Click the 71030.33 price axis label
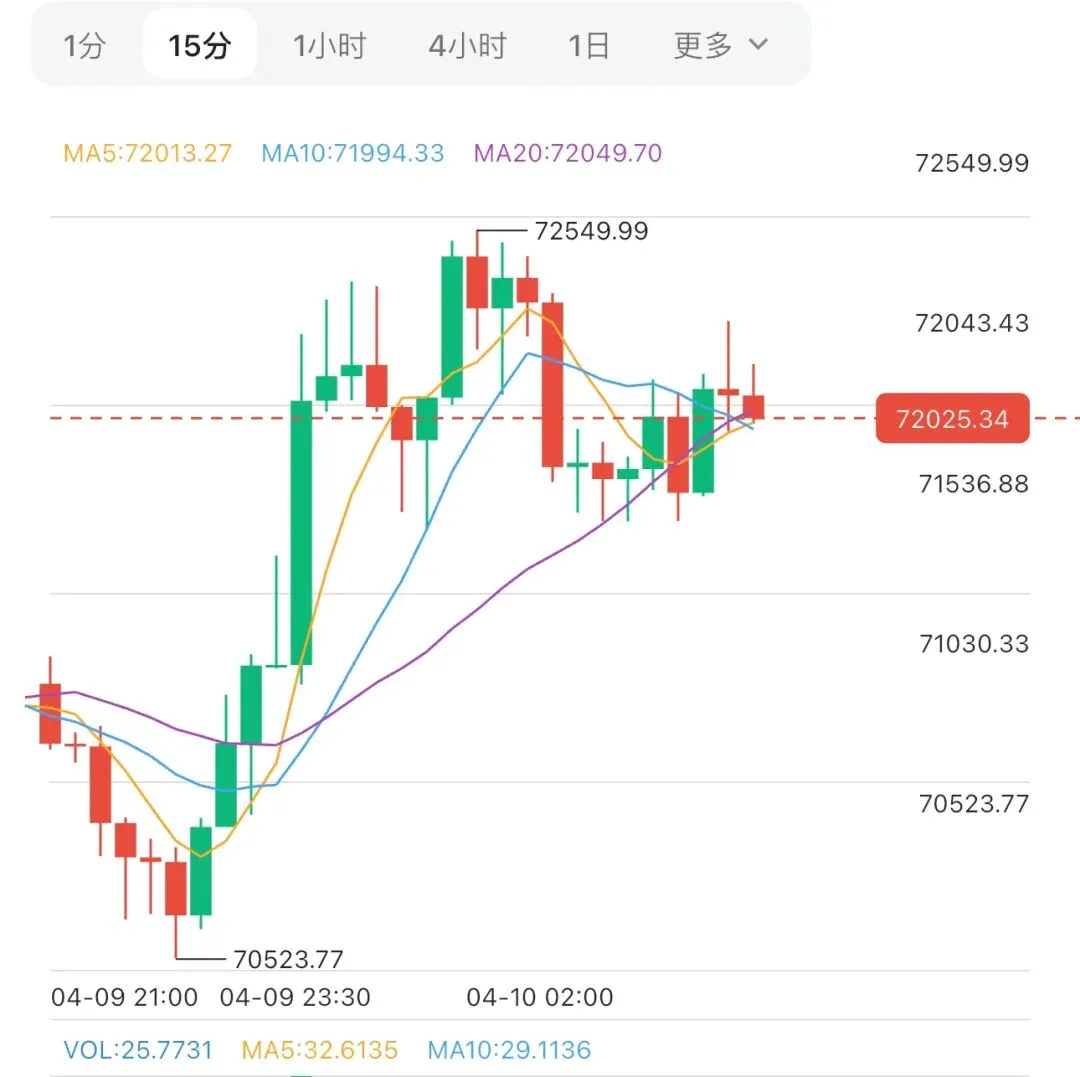The width and height of the screenshot is (1080, 1077). [974, 644]
